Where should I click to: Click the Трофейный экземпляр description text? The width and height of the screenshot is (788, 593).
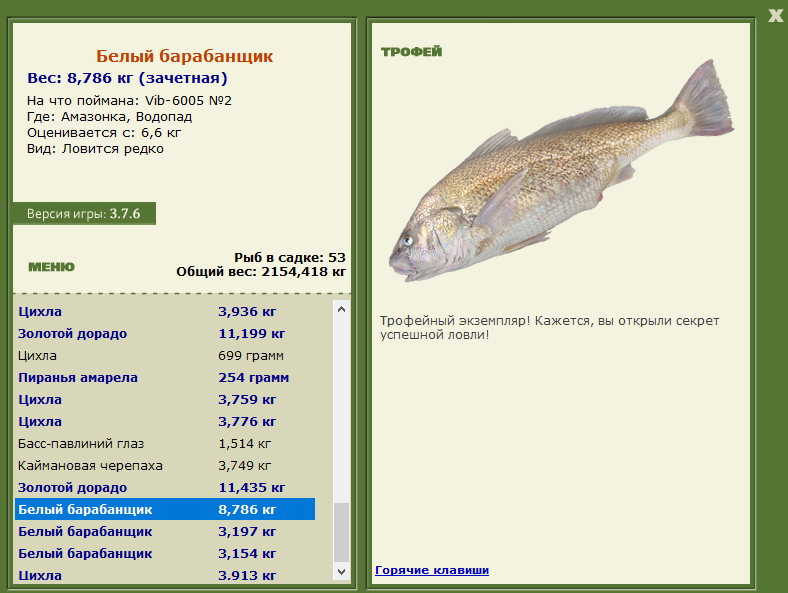click(549, 328)
